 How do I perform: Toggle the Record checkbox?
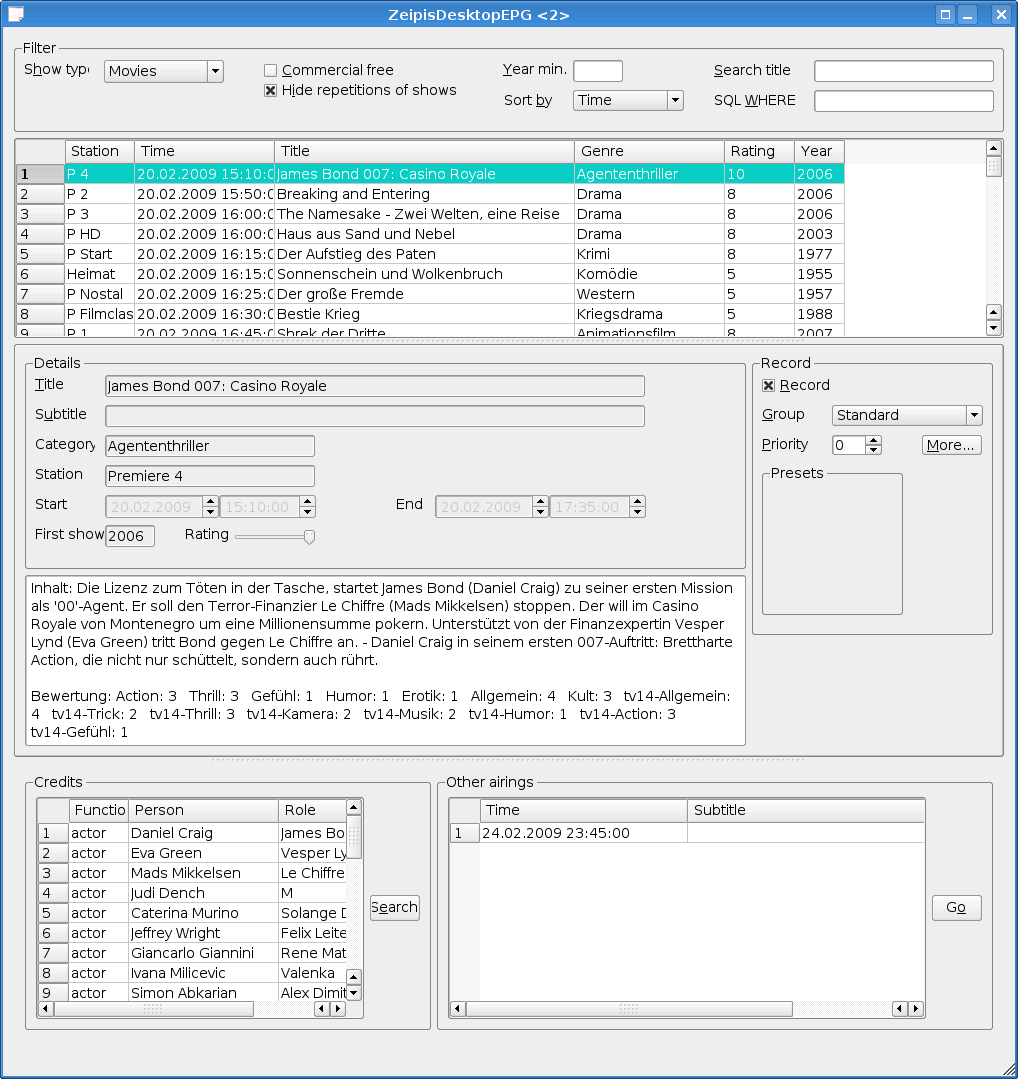tap(769, 386)
